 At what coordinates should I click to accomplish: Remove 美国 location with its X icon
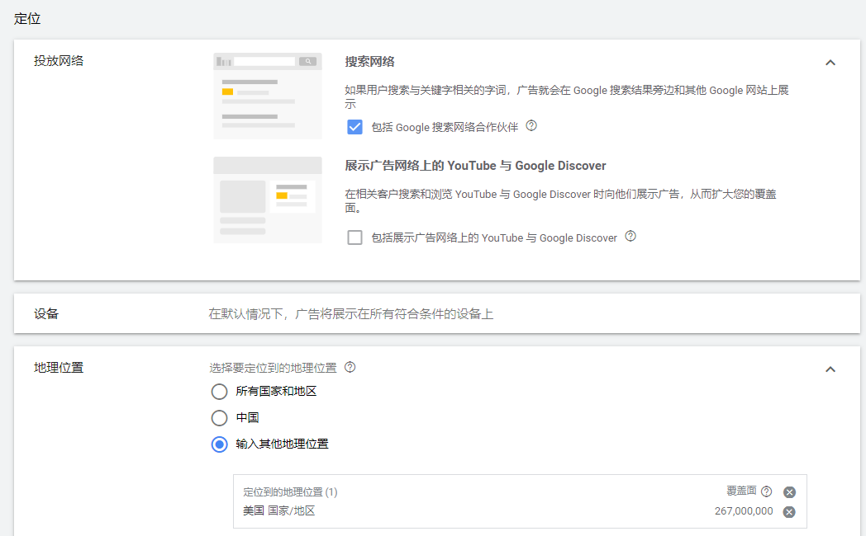pyautogui.click(x=790, y=512)
